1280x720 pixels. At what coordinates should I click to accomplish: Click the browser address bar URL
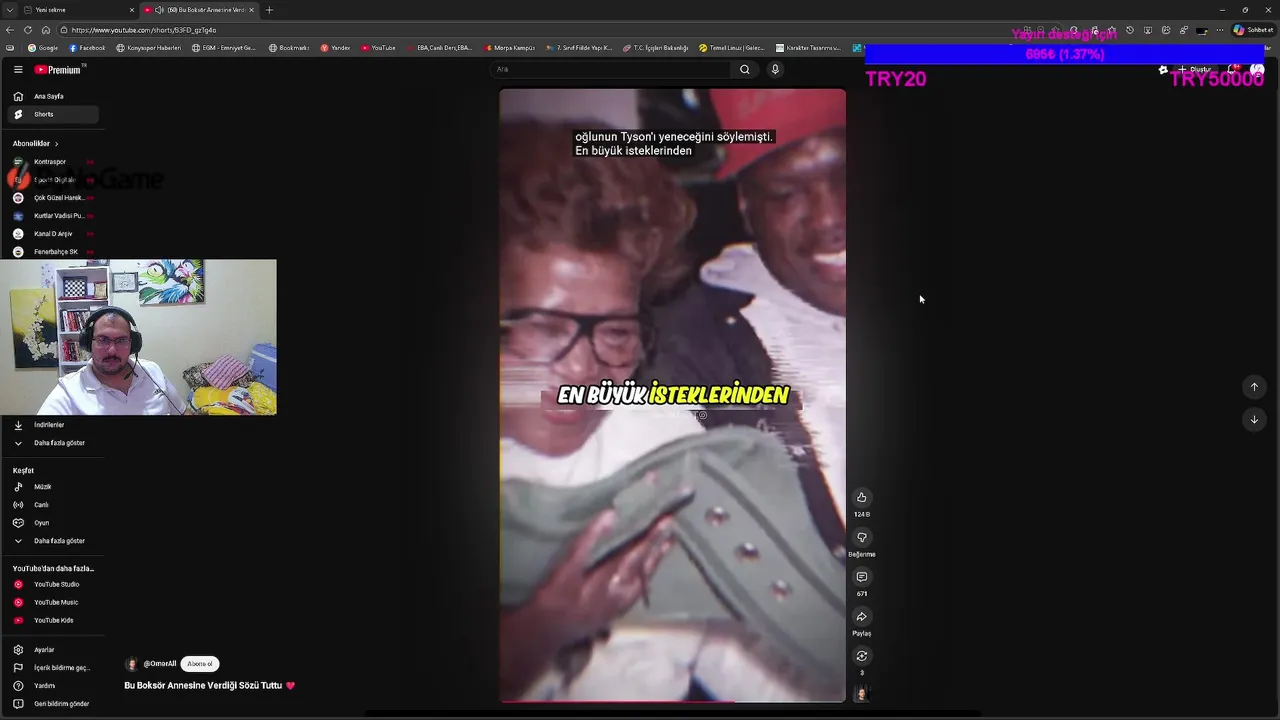click(x=144, y=30)
